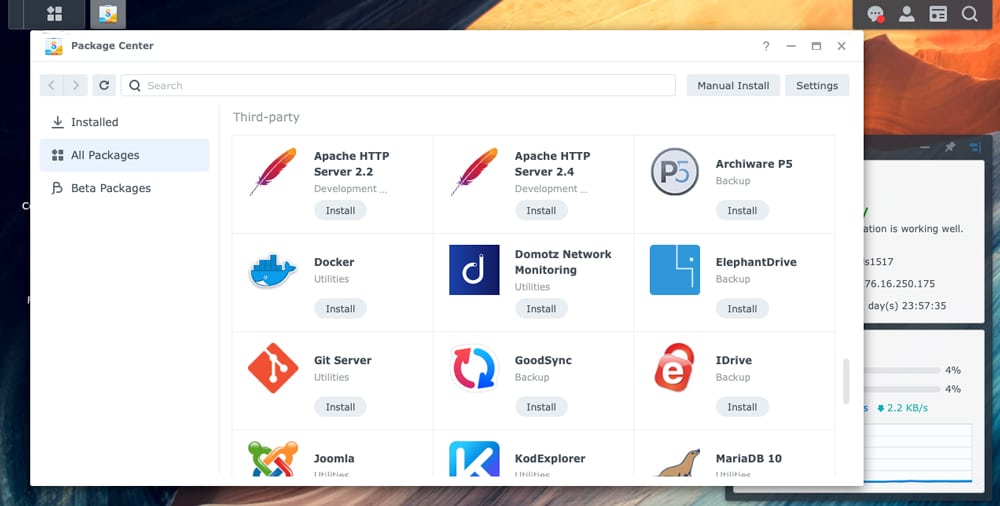
Task: Open the KodExplorer package title
Action: click(550, 459)
